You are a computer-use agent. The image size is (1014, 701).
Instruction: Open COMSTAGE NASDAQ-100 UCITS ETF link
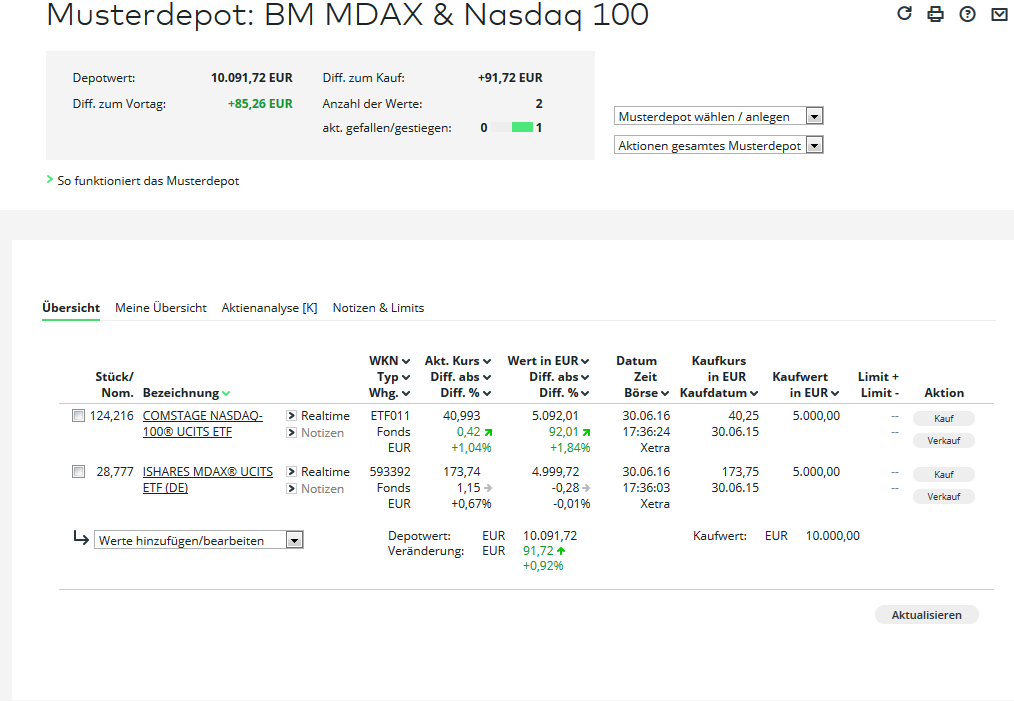tap(202, 424)
